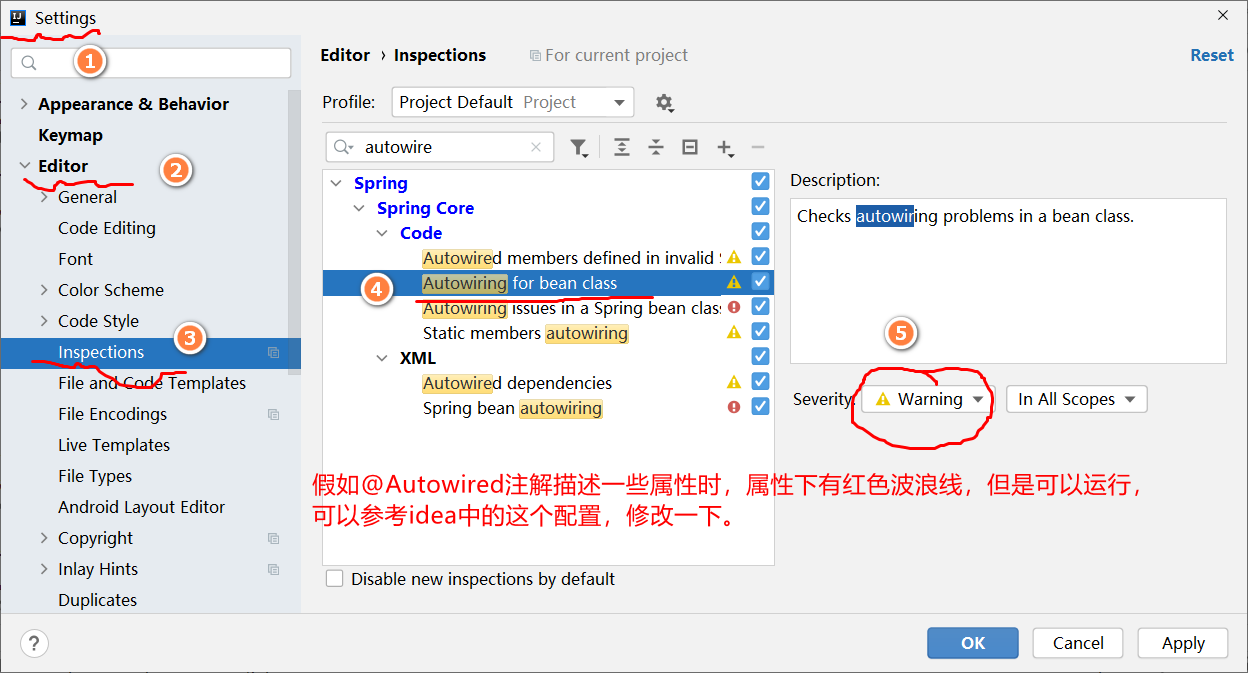Enable Disable new inspections by default
The width and height of the screenshot is (1248, 673).
click(334, 579)
